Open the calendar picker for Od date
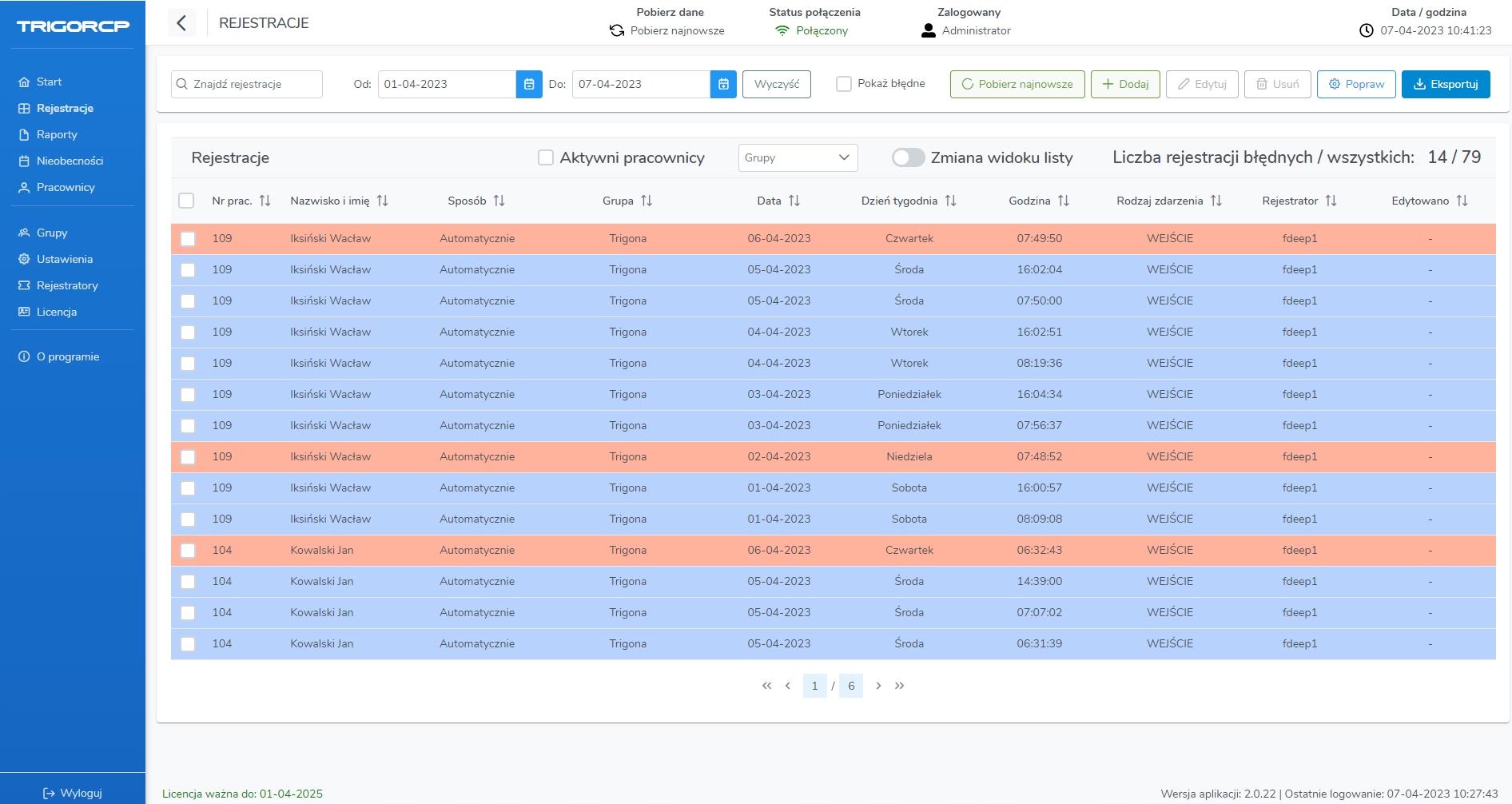Image resolution: width=1512 pixels, height=804 pixels. (x=529, y=84)
